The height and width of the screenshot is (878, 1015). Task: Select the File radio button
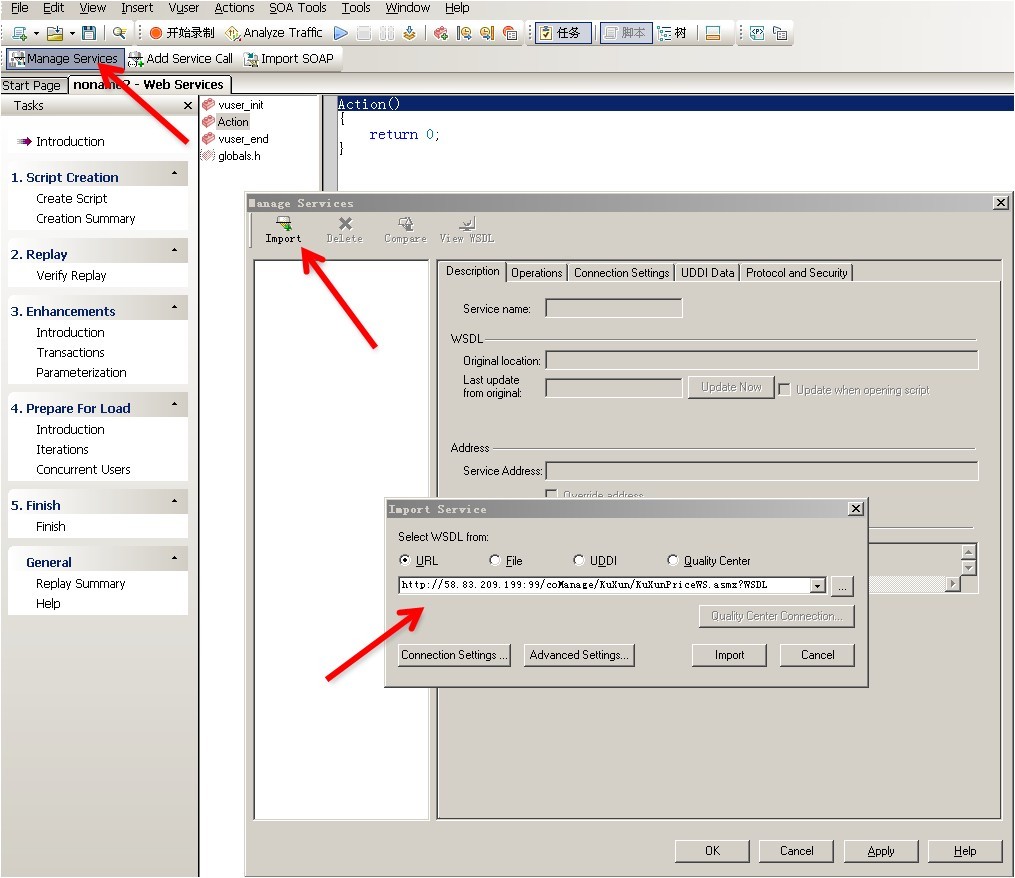(495, 560)
